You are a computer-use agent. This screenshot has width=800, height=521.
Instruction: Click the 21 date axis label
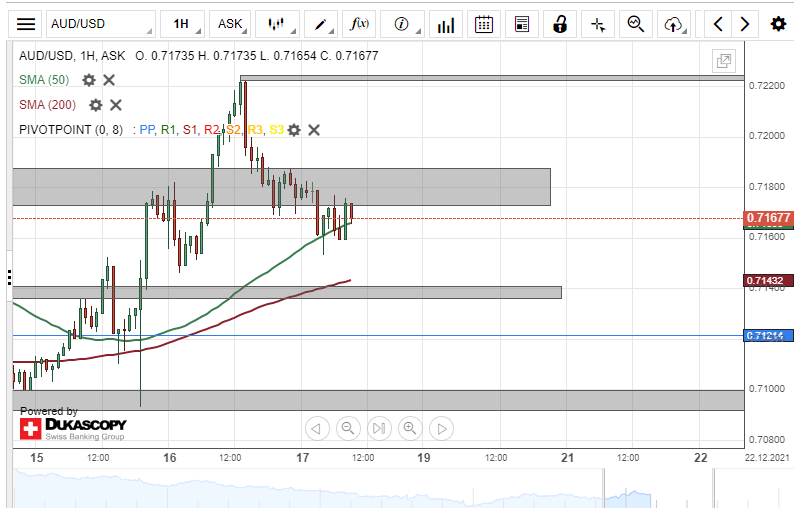567,458
